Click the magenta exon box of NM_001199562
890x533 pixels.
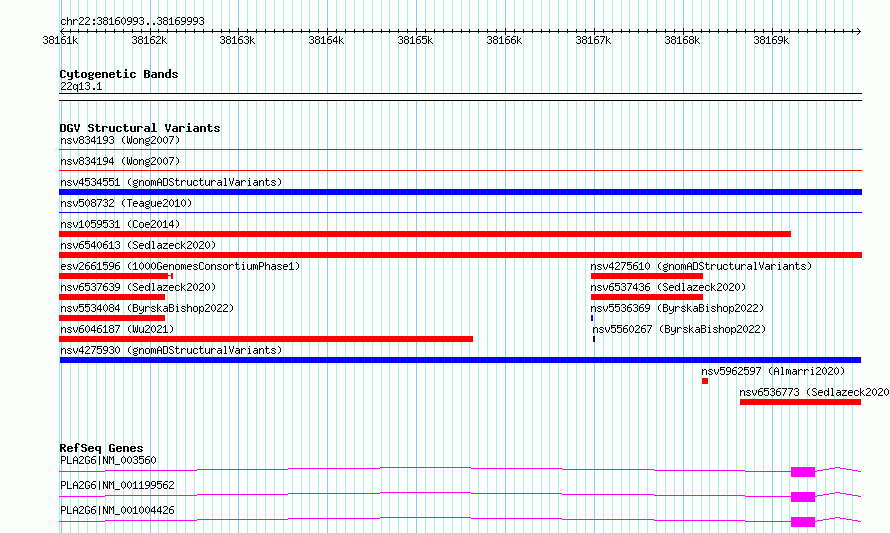point(803,497)
